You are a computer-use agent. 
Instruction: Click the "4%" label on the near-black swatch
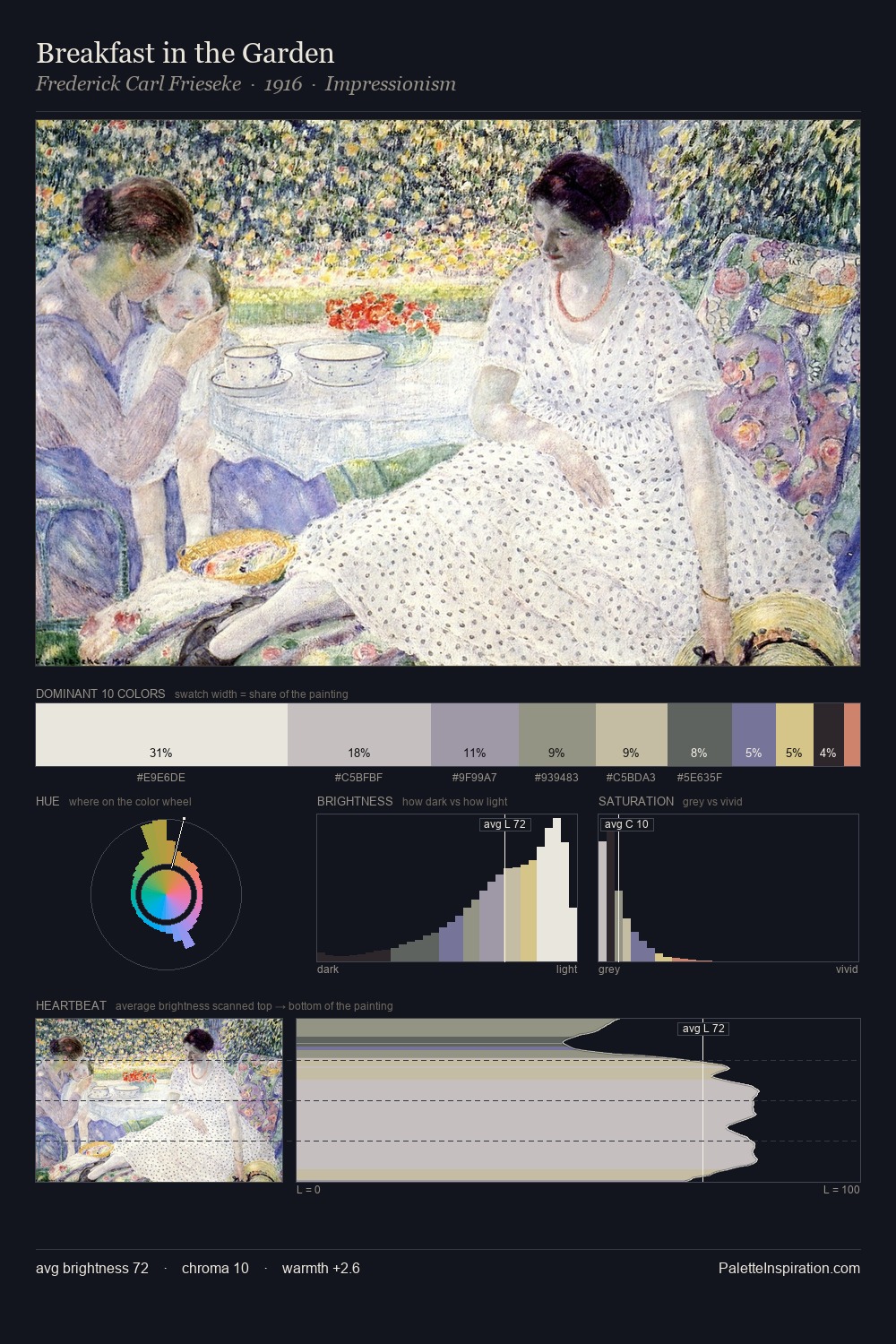829,753
